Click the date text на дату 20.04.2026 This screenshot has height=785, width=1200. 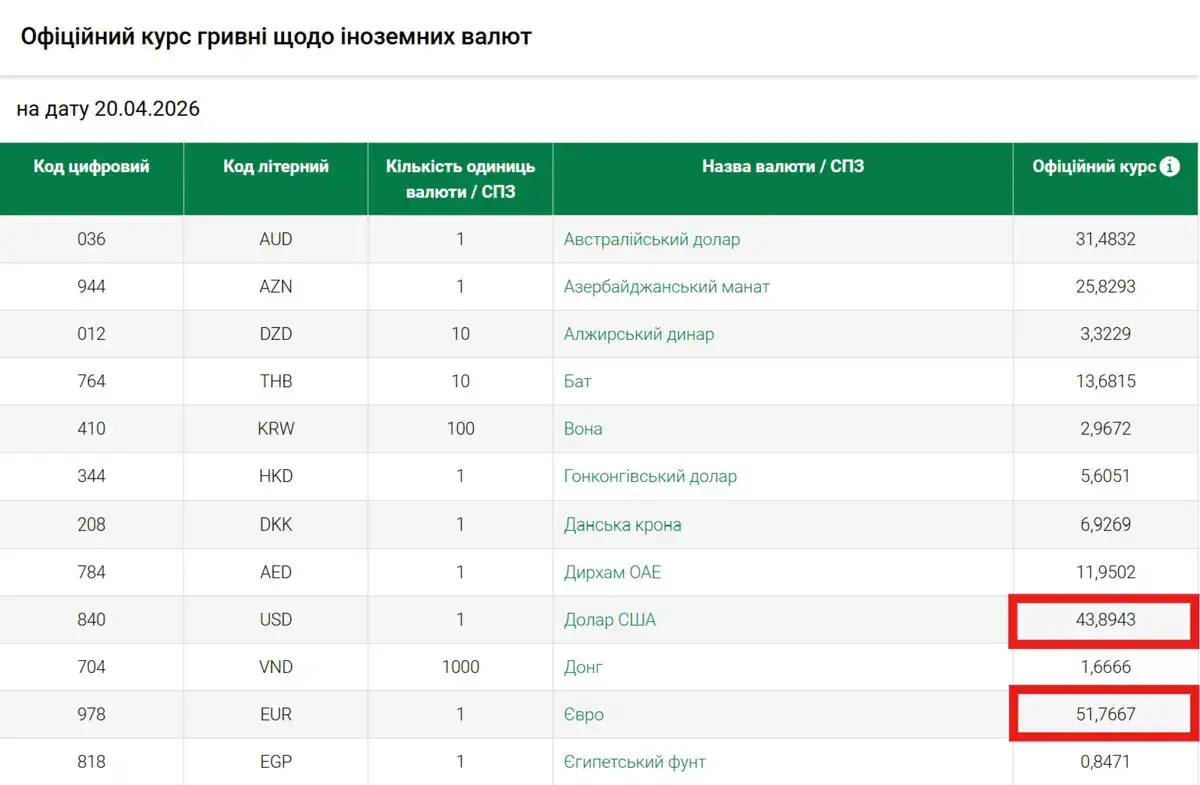(x=108, y=109)
